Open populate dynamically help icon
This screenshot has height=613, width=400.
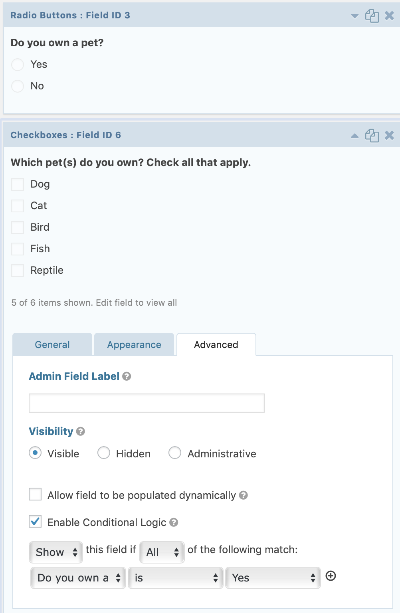point(243,496)
